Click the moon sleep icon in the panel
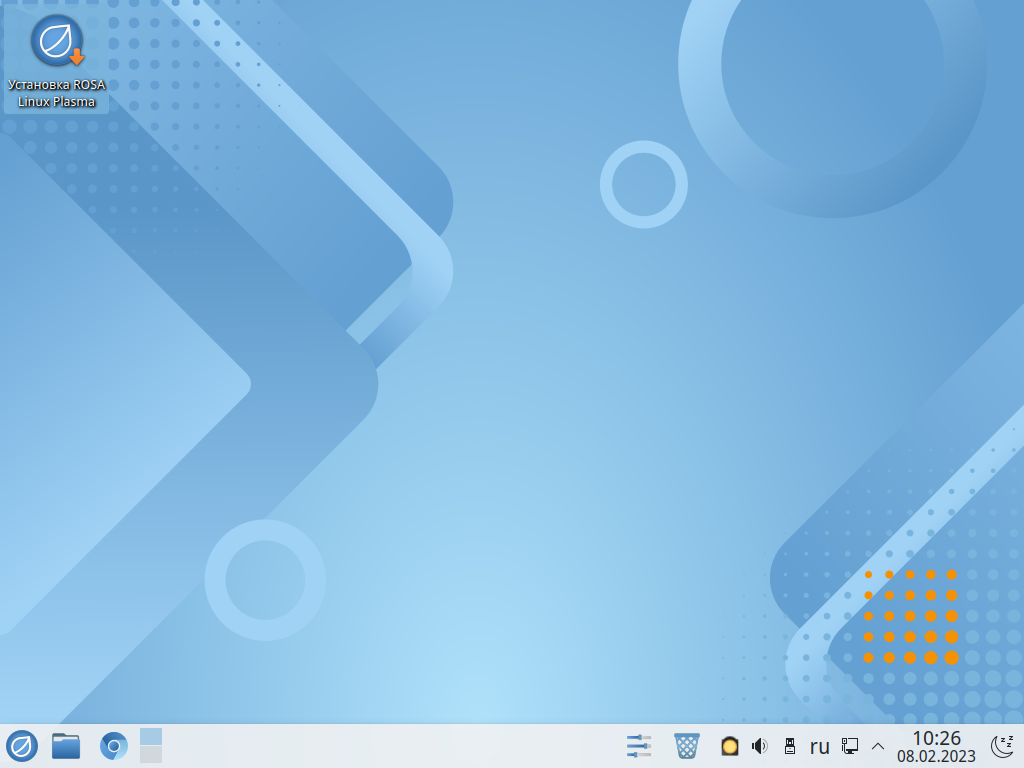 coord(1001,746)
